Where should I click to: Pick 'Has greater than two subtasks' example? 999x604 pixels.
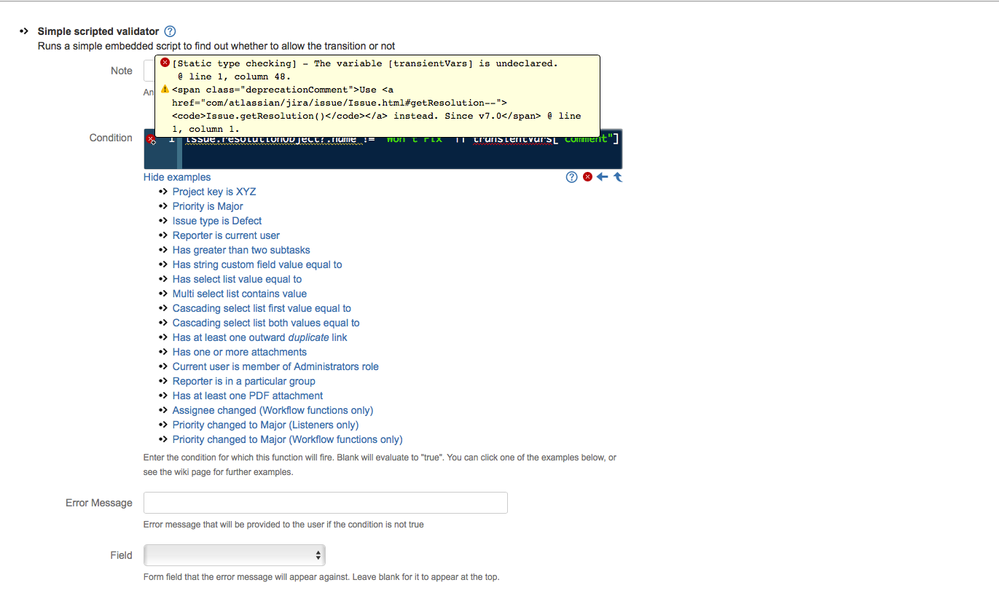pyautogui.click(x=241, y=250)
